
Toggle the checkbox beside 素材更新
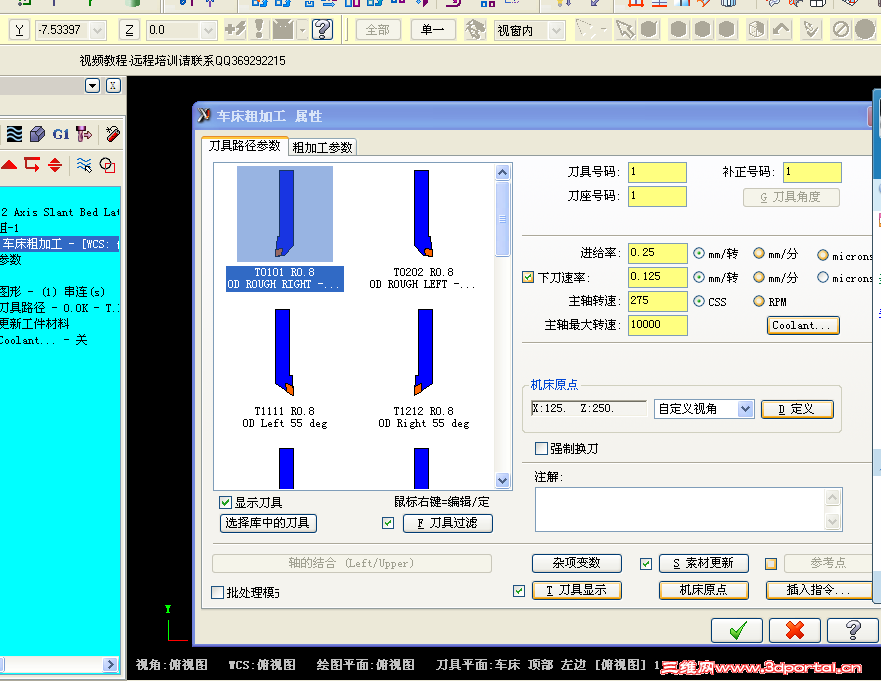tap(646, 564)
